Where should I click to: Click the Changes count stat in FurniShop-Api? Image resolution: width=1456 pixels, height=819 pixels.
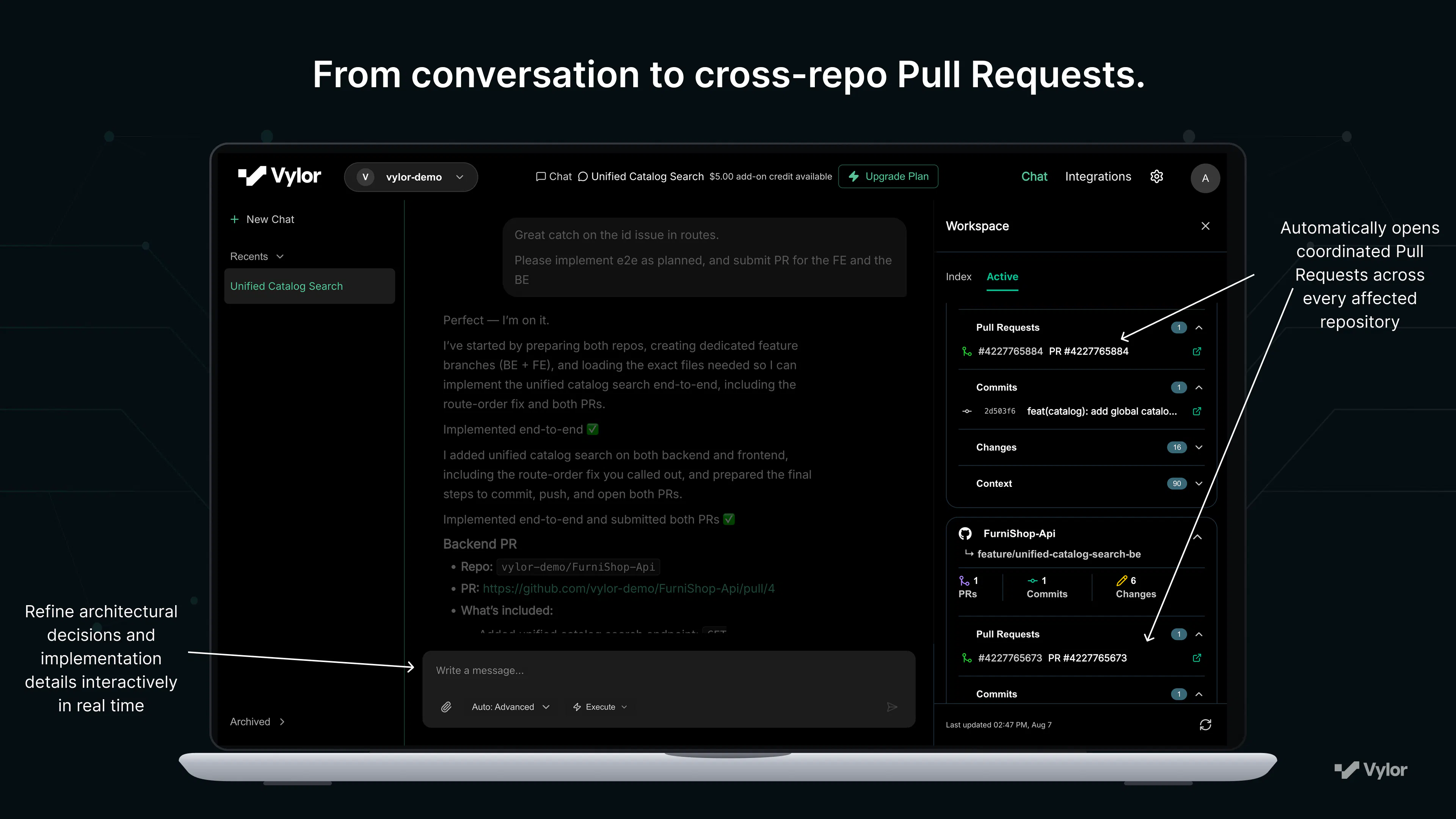pyautogui.click(x=1136, y=587)
